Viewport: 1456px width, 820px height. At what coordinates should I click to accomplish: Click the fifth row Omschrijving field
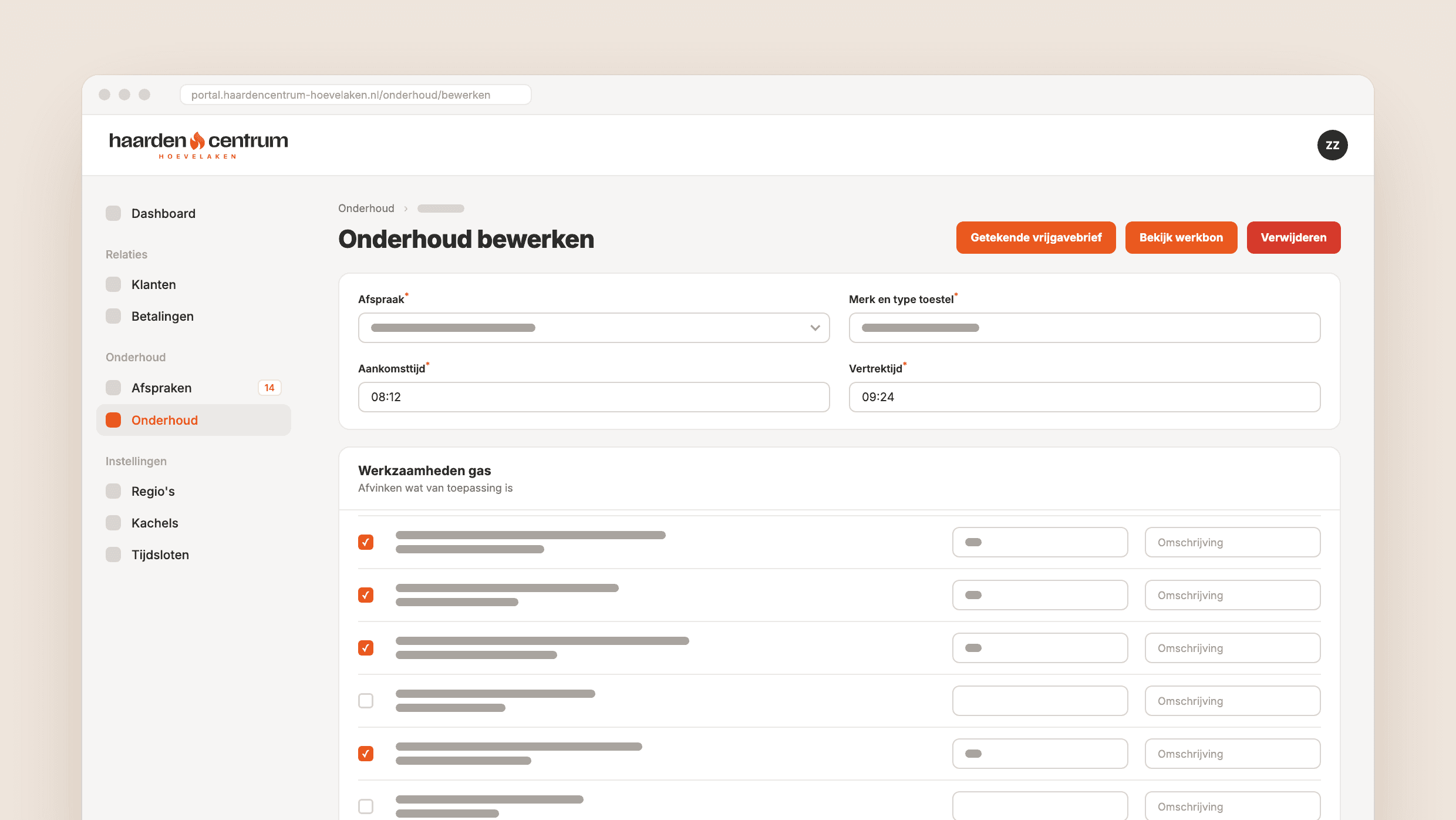point(1232,754)
